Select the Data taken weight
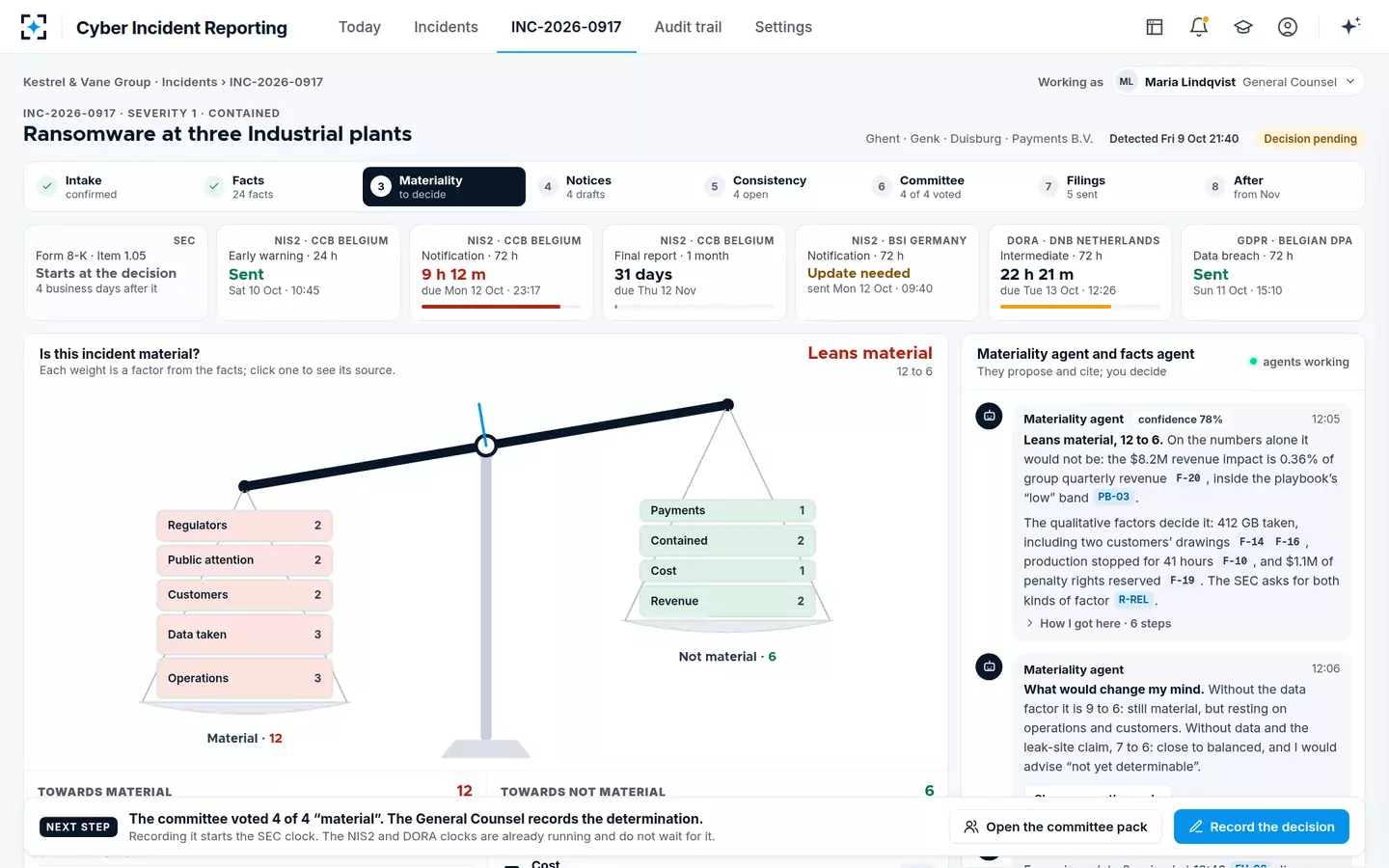1389x868 pixels. 245,635
